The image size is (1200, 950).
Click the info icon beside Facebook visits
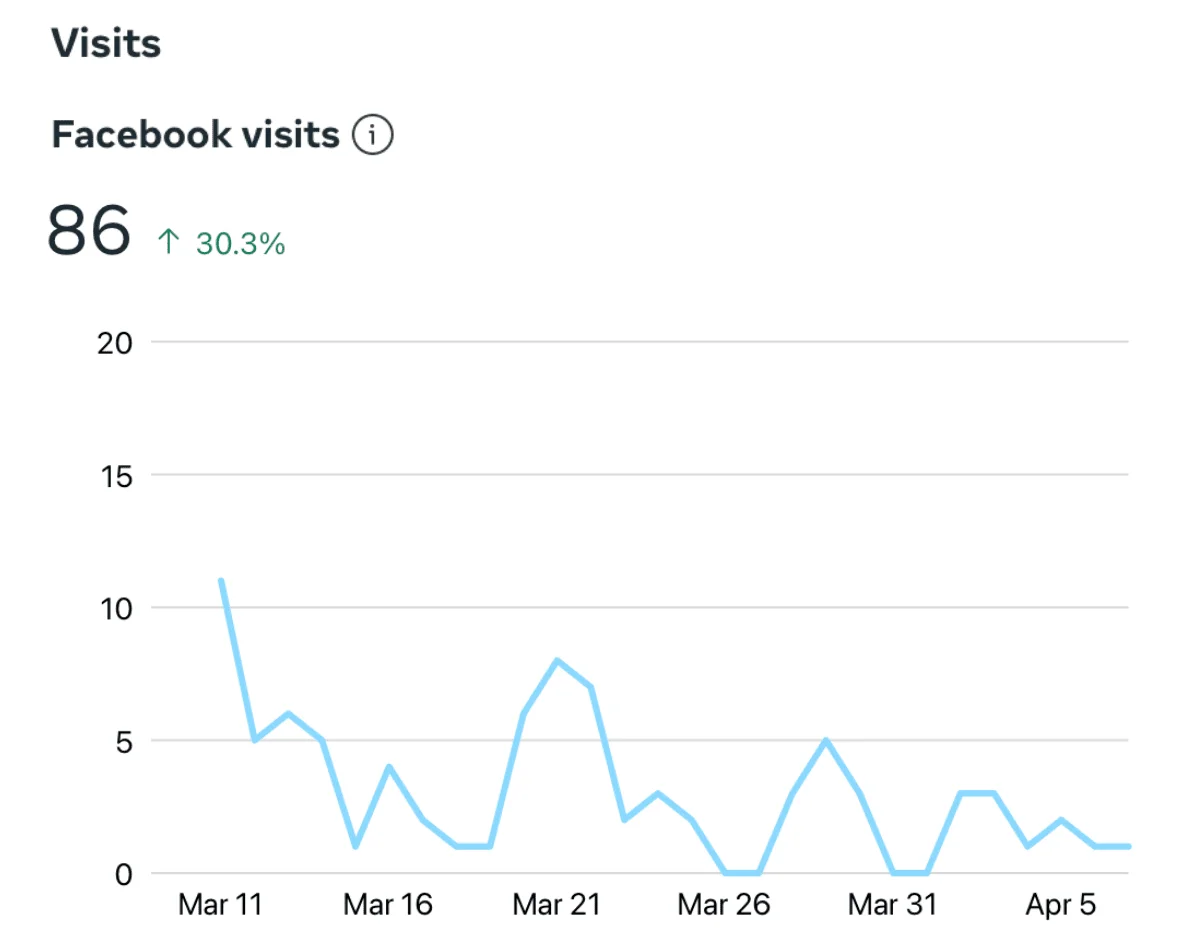[x=372, y=135]
